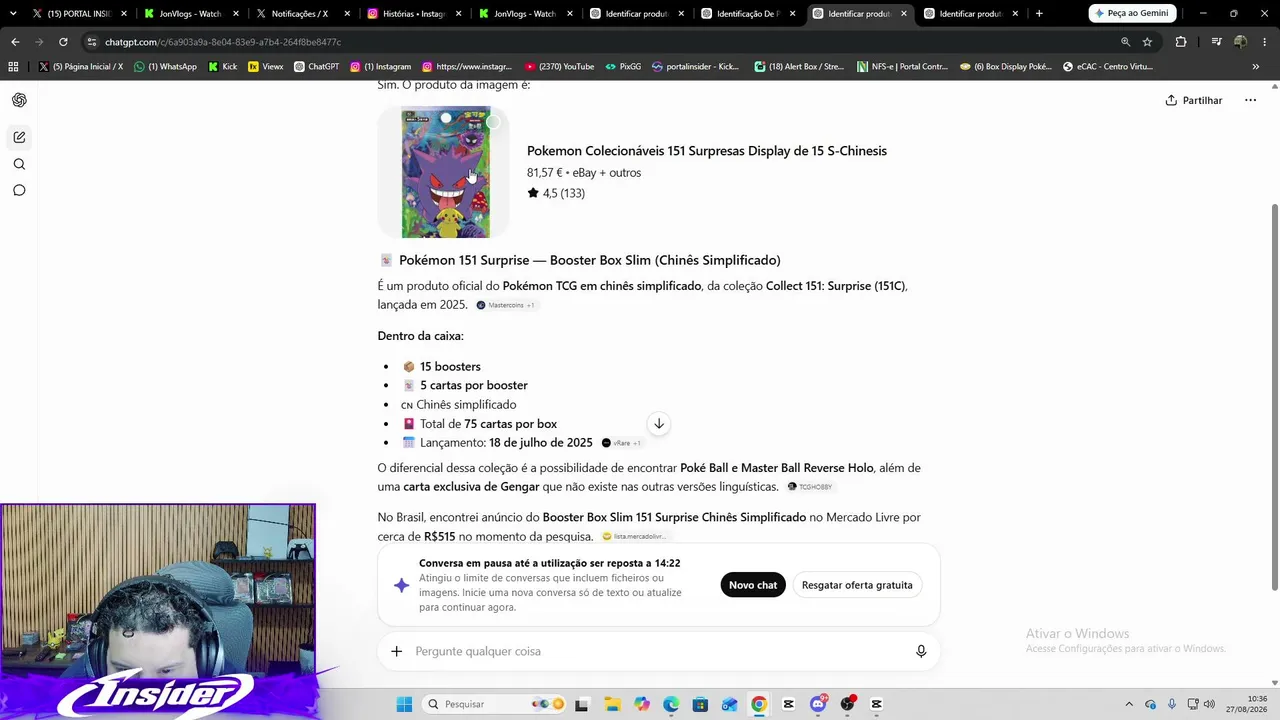Go back to the previous page
1280x720 pixels.
tap(15, 42)
